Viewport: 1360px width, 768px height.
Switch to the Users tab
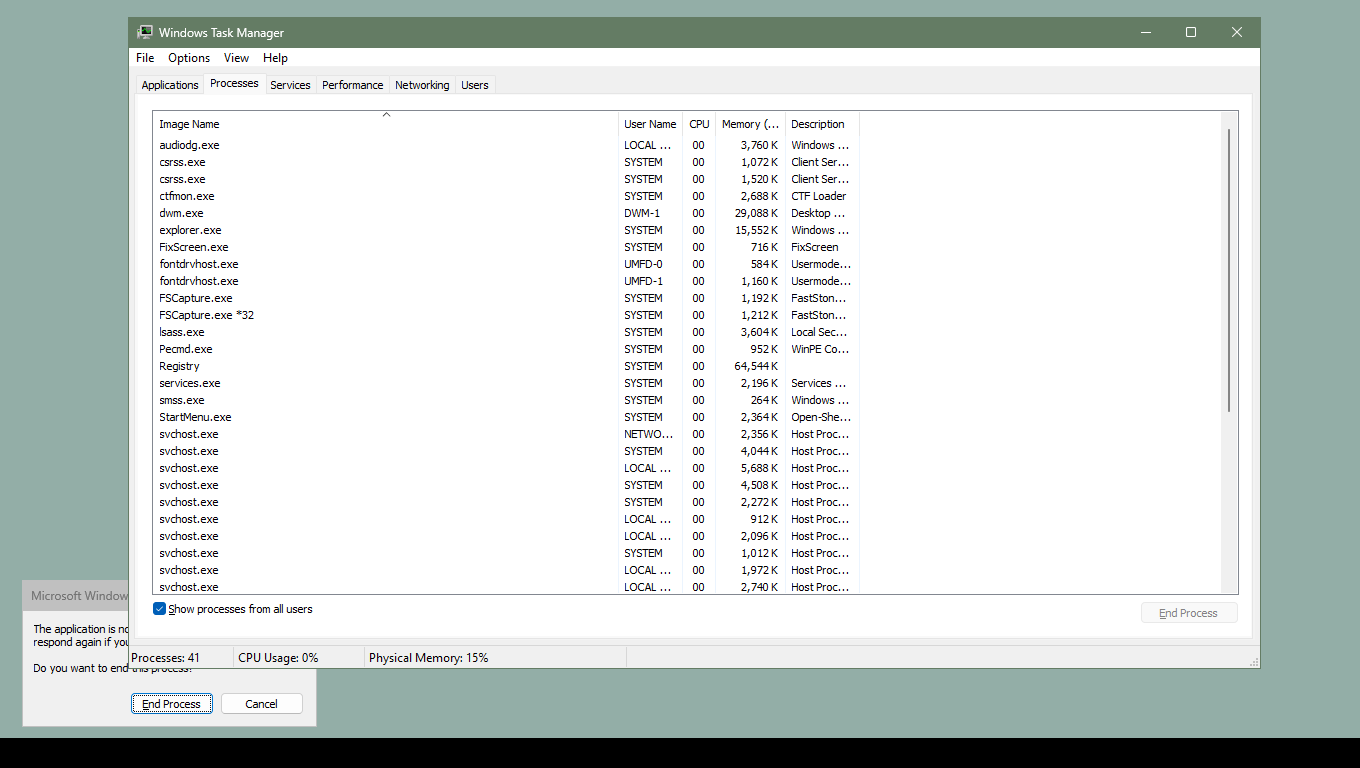475,85
